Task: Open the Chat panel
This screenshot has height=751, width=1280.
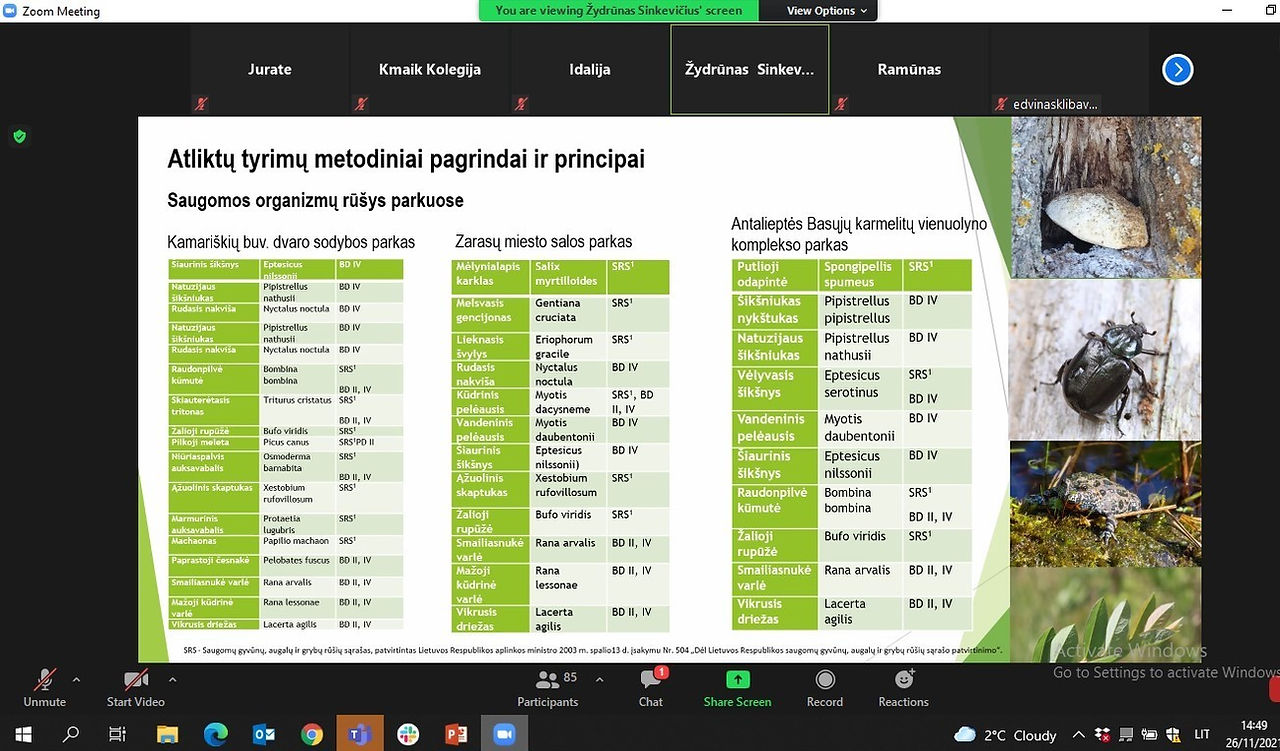Action: (x=651, y=688)
